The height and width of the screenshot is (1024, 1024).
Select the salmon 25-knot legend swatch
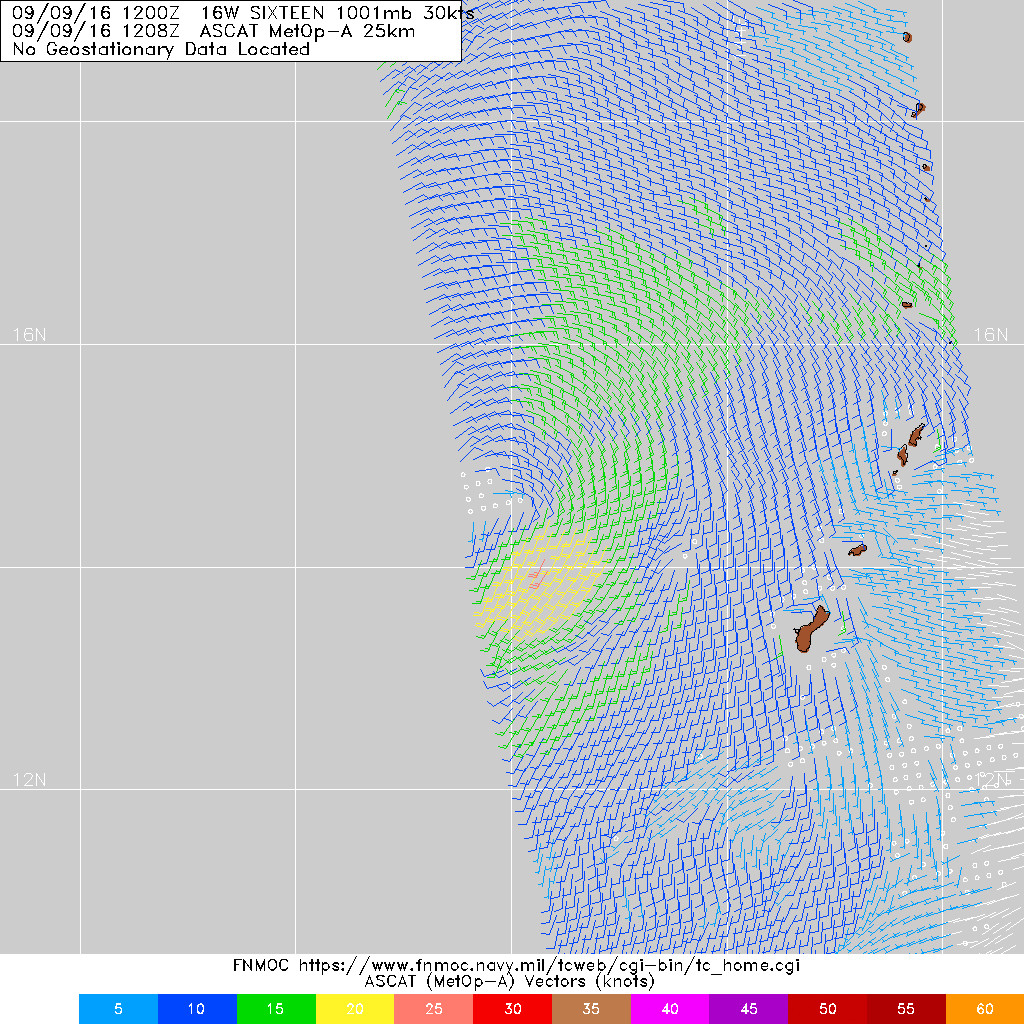point(433,1009)
